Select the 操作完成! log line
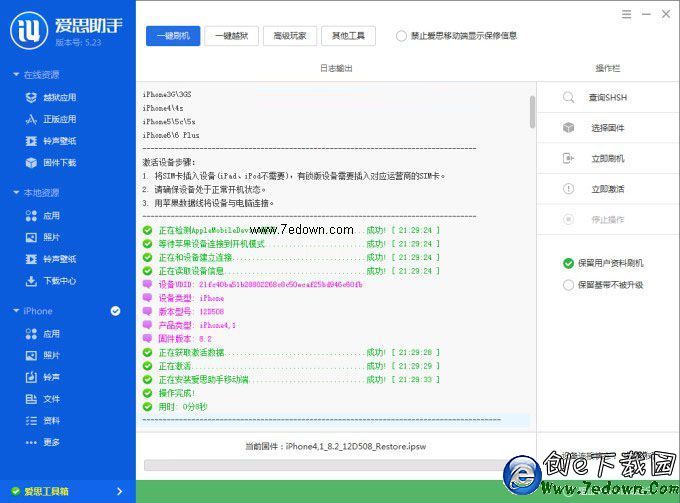 coord(169,393)
